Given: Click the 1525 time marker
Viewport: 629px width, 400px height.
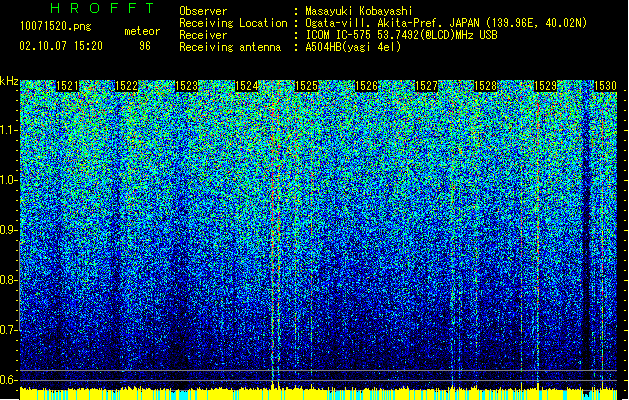Looking at the screenshot, I should [306, 86].
